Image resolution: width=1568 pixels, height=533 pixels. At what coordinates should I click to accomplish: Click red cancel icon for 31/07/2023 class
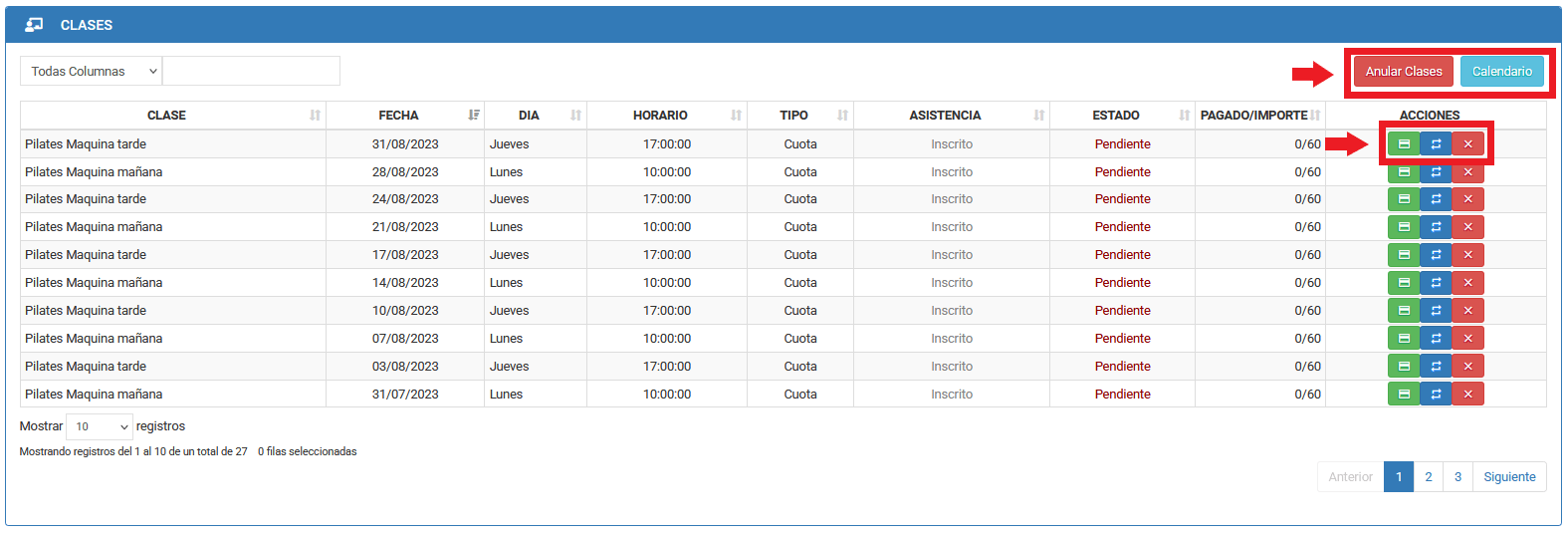pos(1467,395)
